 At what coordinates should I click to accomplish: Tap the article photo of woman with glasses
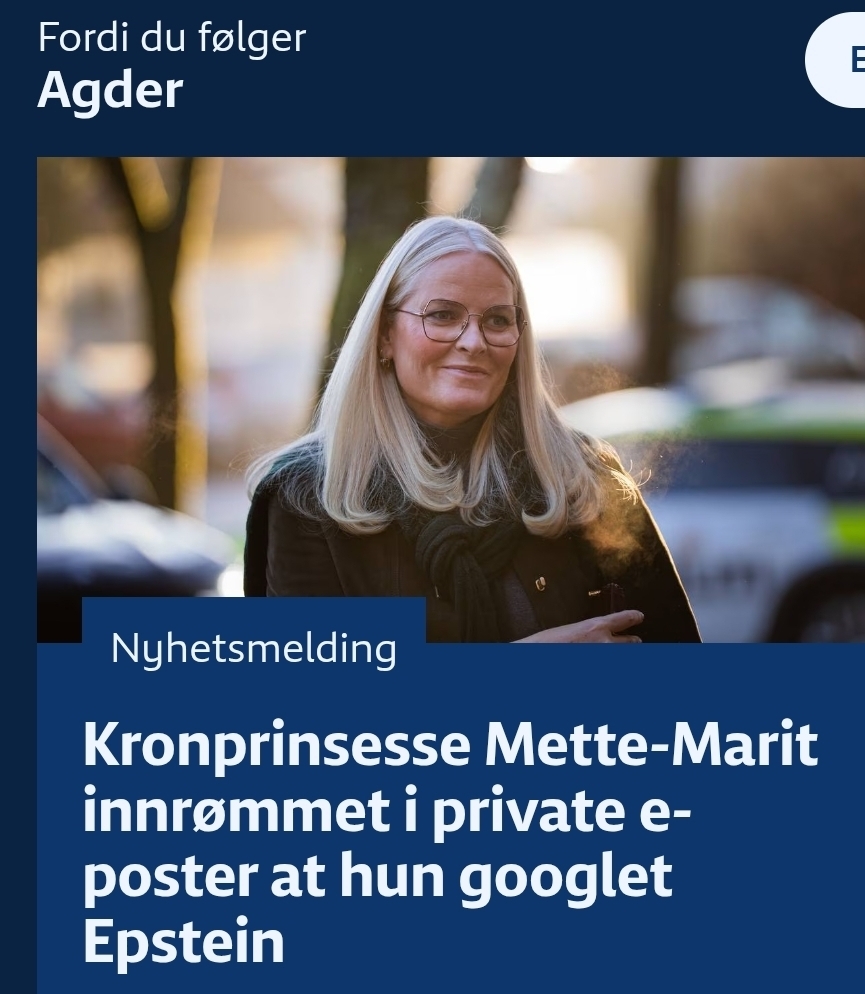(x=451, y=399)
